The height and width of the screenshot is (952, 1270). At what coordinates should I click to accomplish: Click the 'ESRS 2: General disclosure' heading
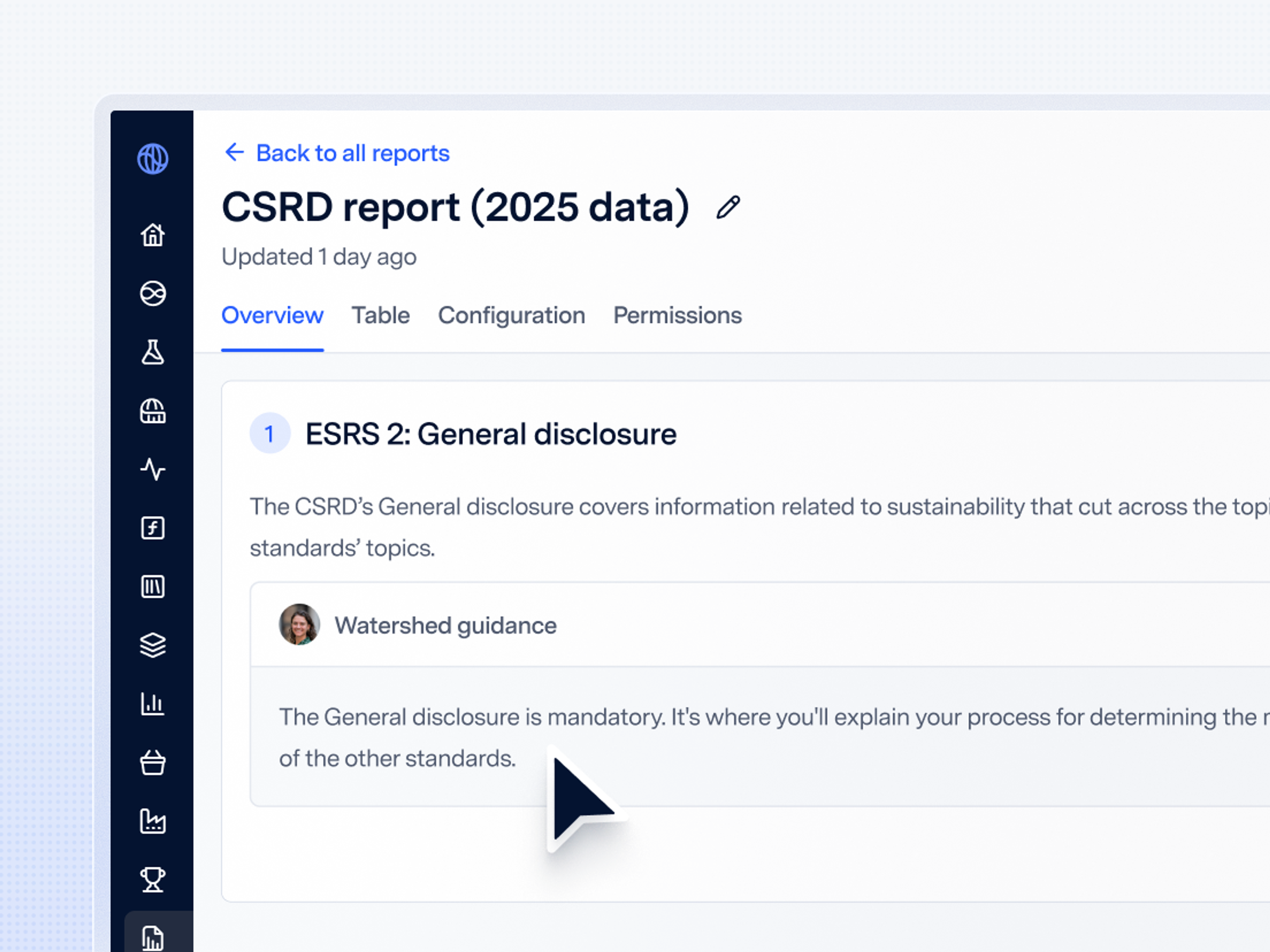491,434
